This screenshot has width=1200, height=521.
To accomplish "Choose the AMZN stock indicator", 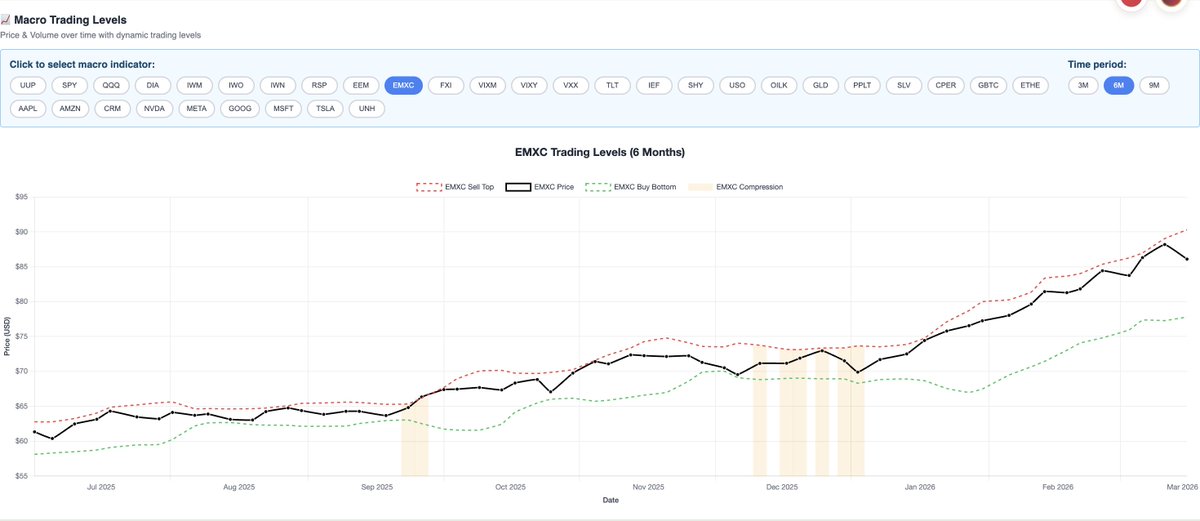I will point(71,108).
